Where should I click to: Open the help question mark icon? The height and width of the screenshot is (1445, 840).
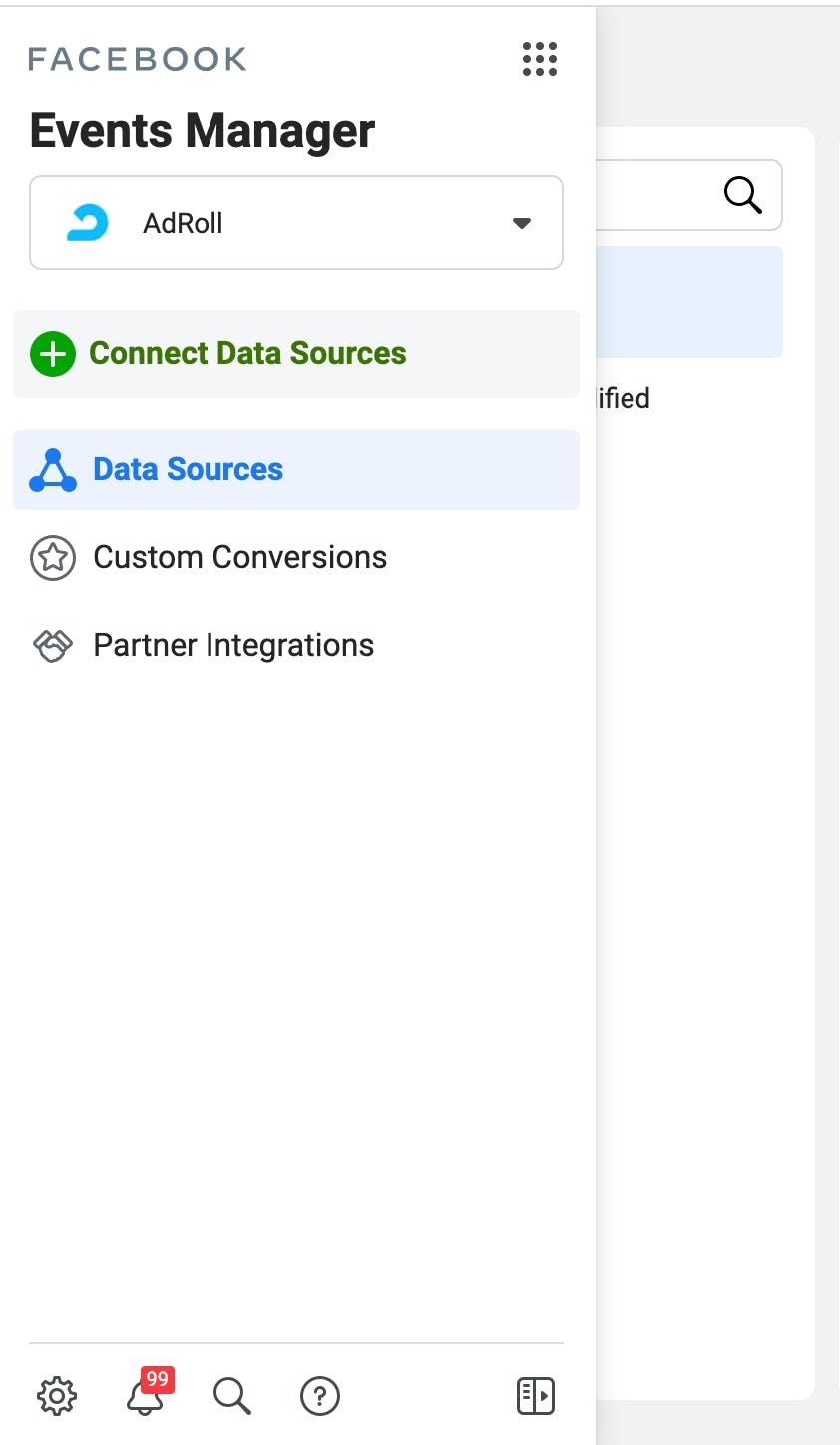[x=320, y=1396]
